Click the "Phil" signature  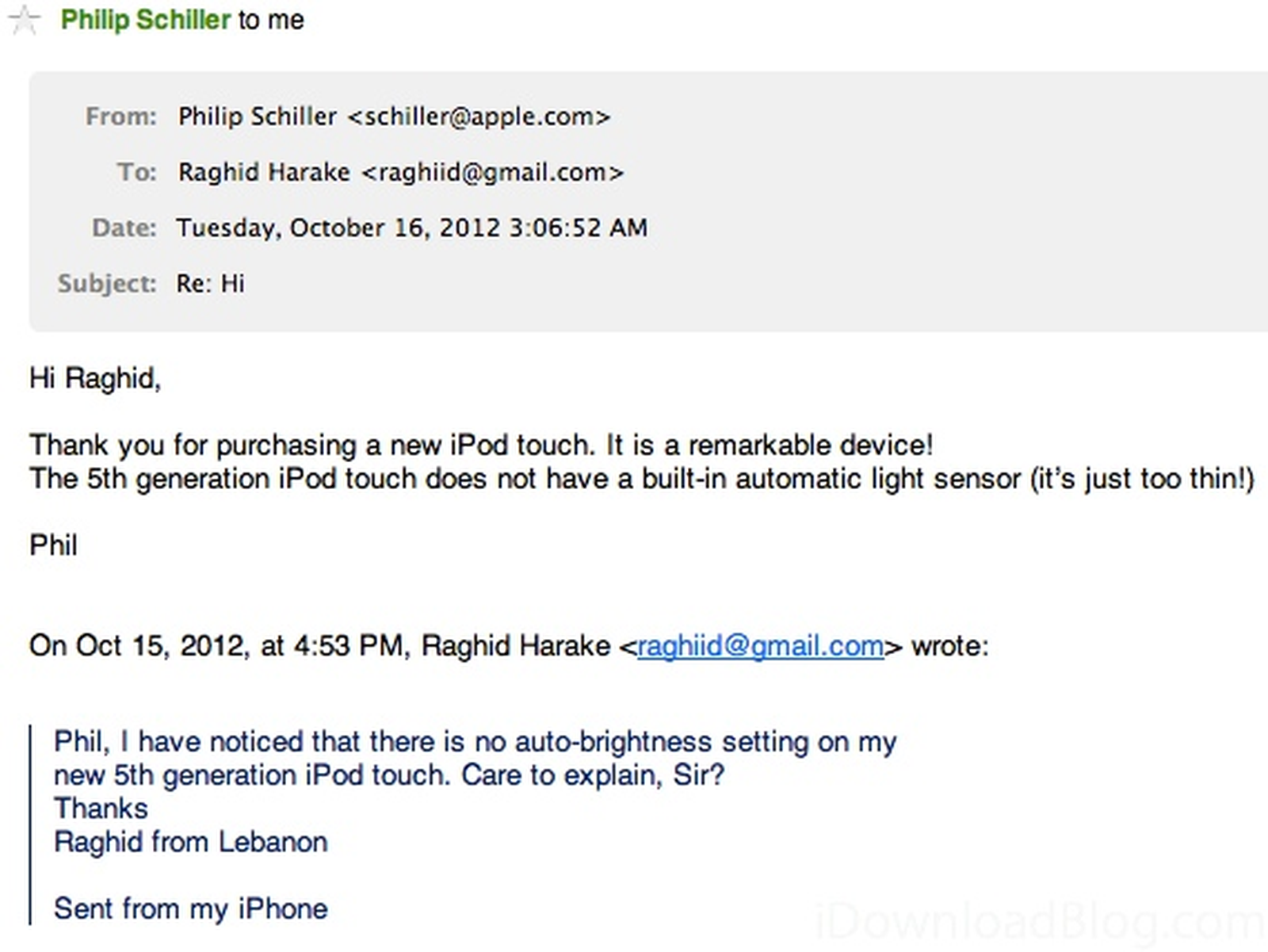click(x=53, y=545)
